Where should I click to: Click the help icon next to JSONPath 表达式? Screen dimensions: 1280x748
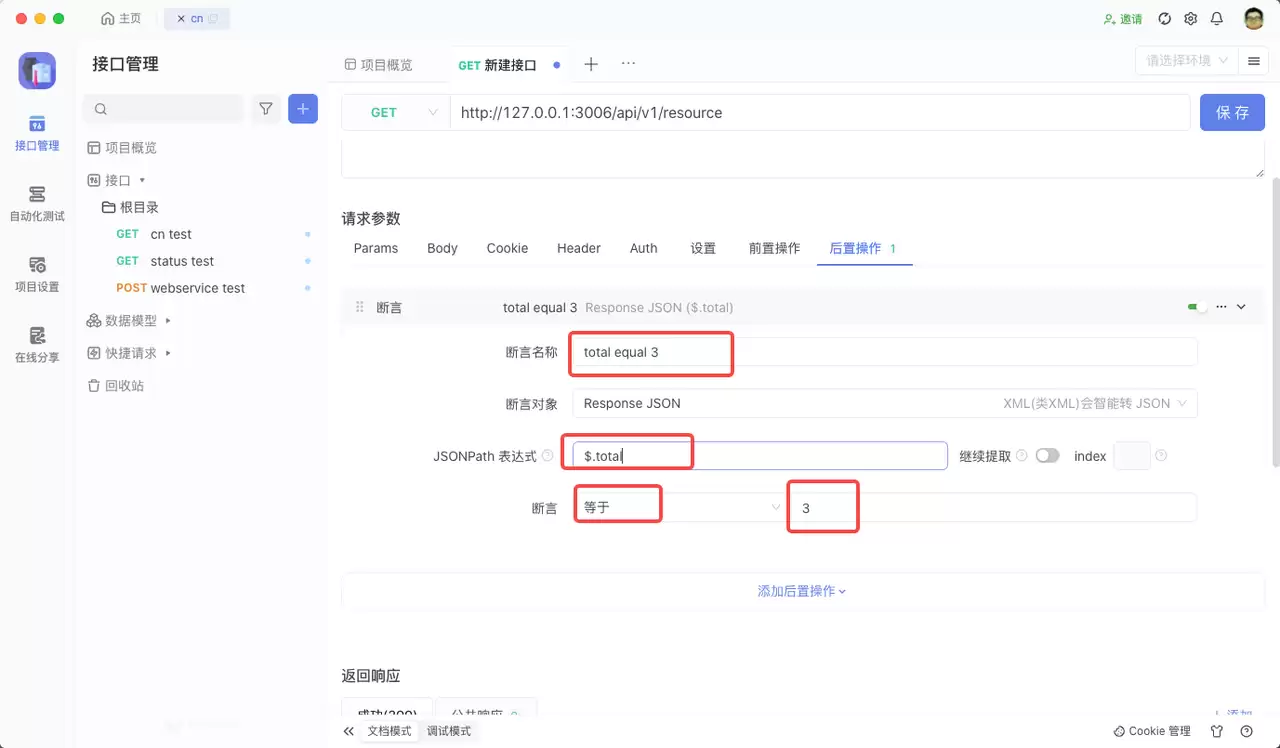(x=547, y=456)
